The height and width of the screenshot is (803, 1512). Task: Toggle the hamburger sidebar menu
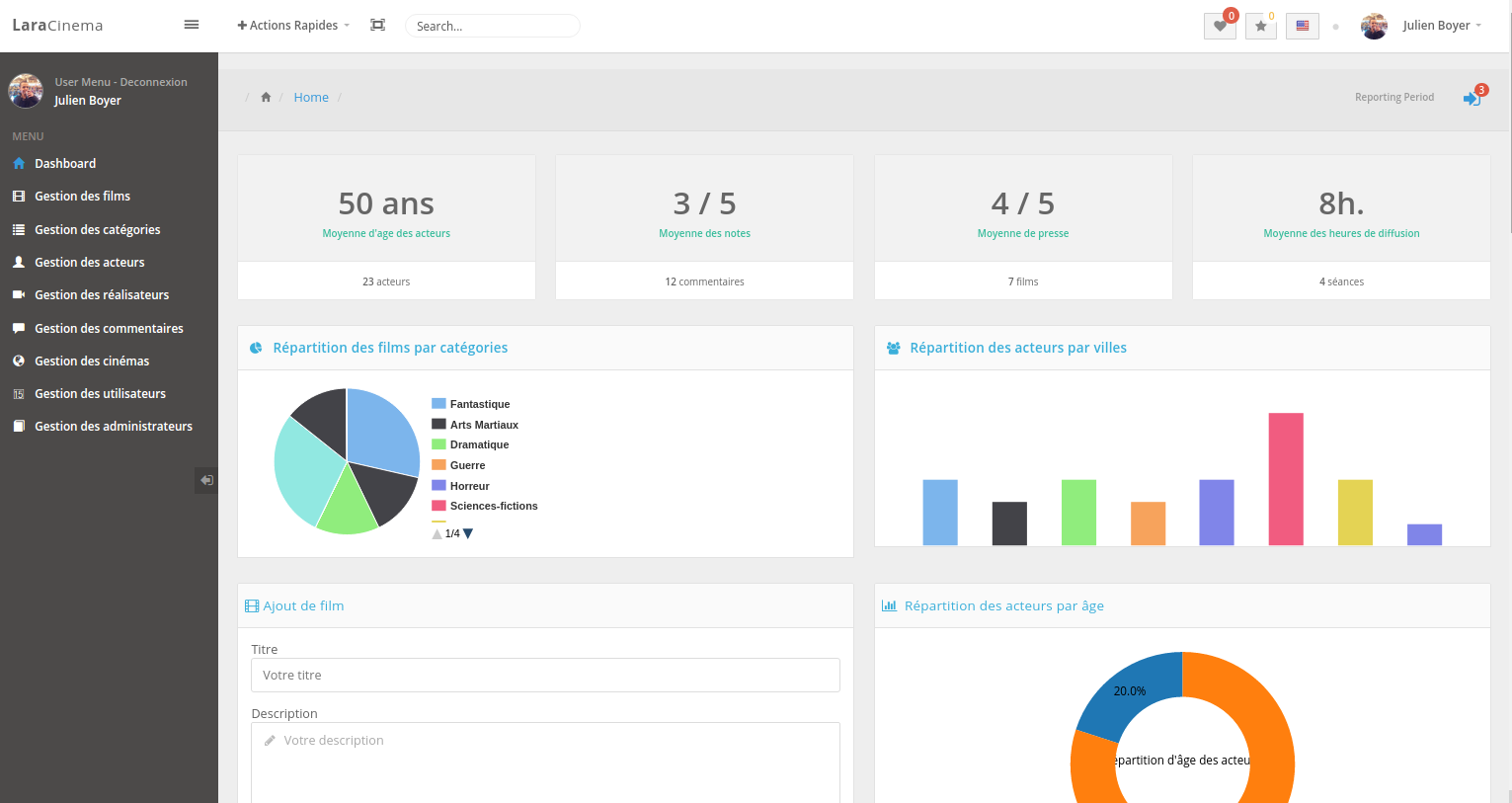[x=192, y=25]
